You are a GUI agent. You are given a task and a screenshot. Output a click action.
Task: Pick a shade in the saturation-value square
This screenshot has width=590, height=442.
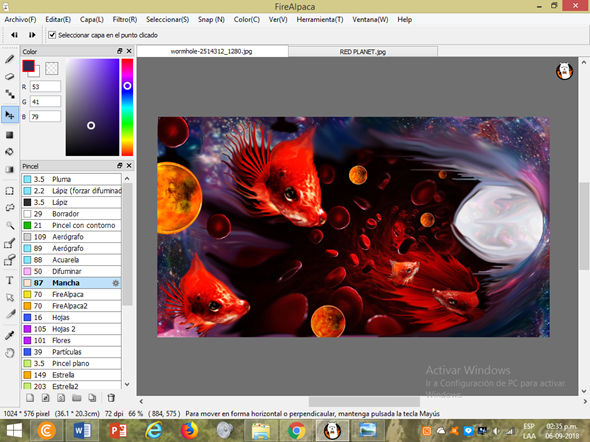point(92,107)
